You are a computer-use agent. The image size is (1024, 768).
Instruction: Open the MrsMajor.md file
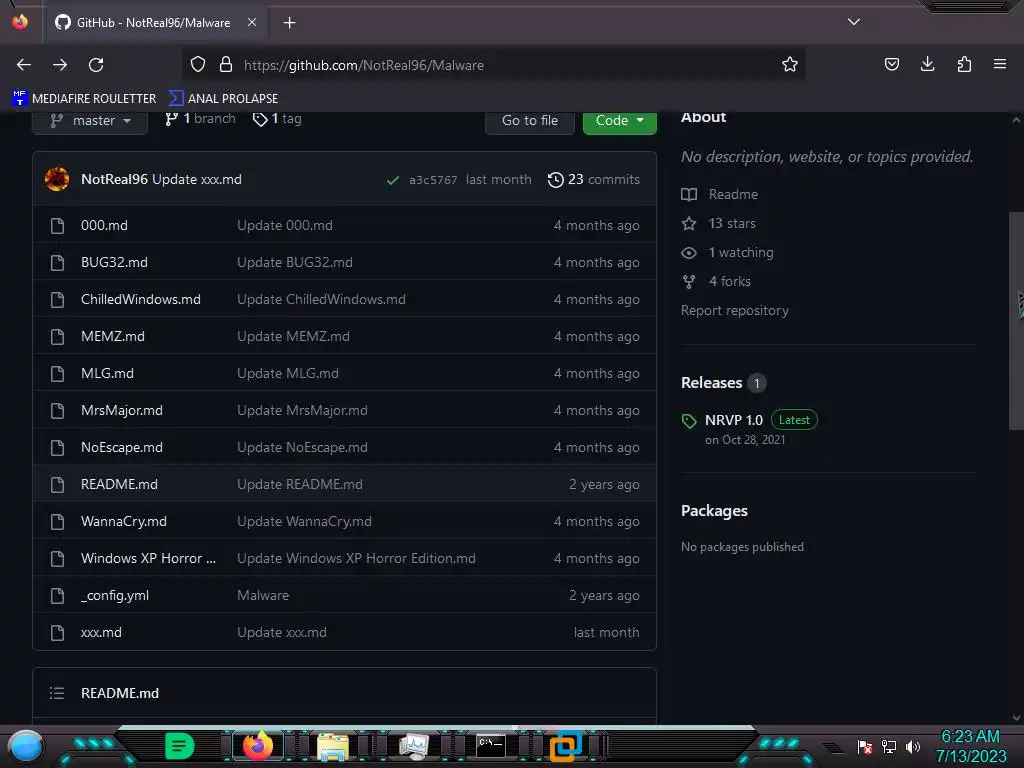pyautogui.click(x=121, y=410)
